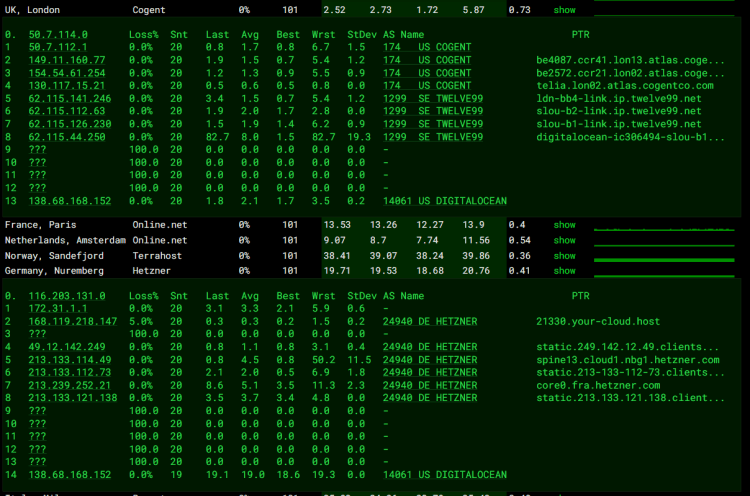
Task: Click the spine13.cloud1.nbg1.hetzner.com PTR entry
Action: pyautogui.click(x=627, y=359)
